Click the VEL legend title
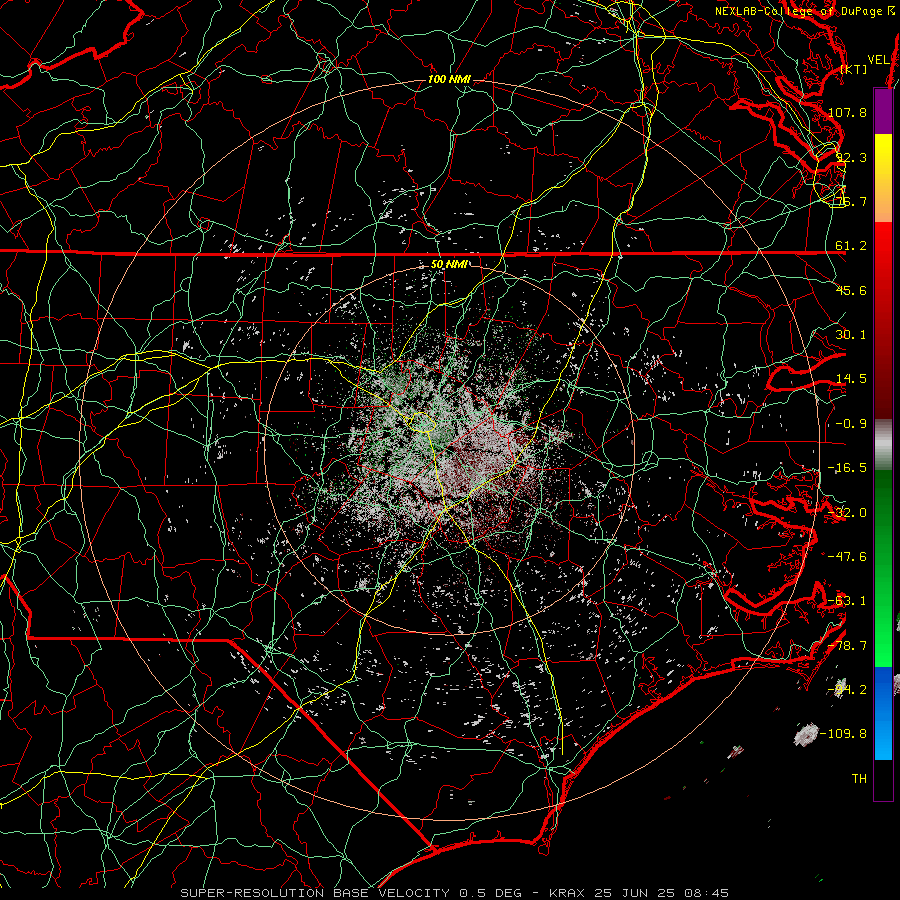 pyautogui.click(x=879, y=60)
